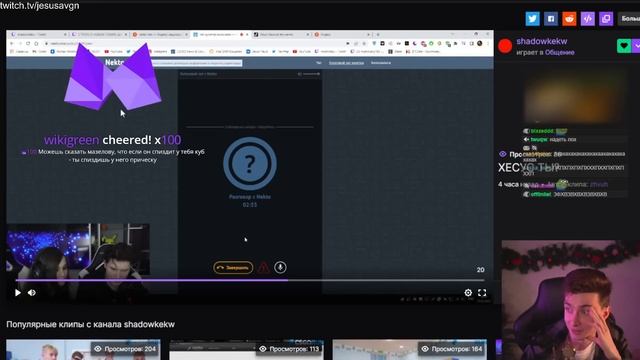The height and width of the screenshot is (360, 640).
Task: Toggle the microphone icon in the call
Action: click(280, 267)
